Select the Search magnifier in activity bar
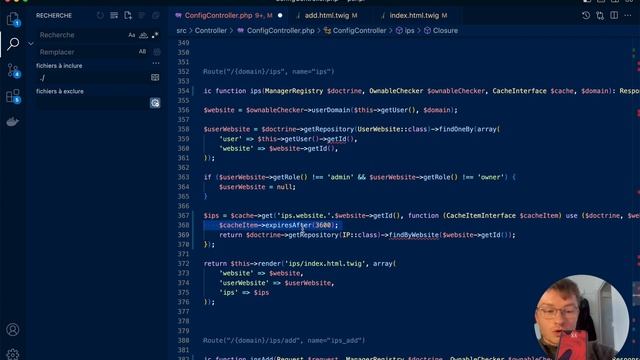640x360 pixels. pos(13,43)
